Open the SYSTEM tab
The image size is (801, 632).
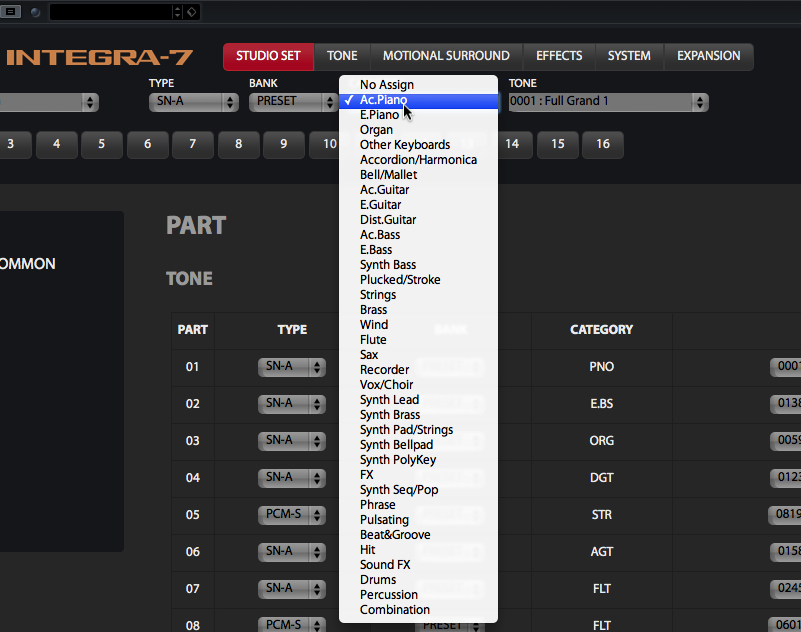(629, 56)
